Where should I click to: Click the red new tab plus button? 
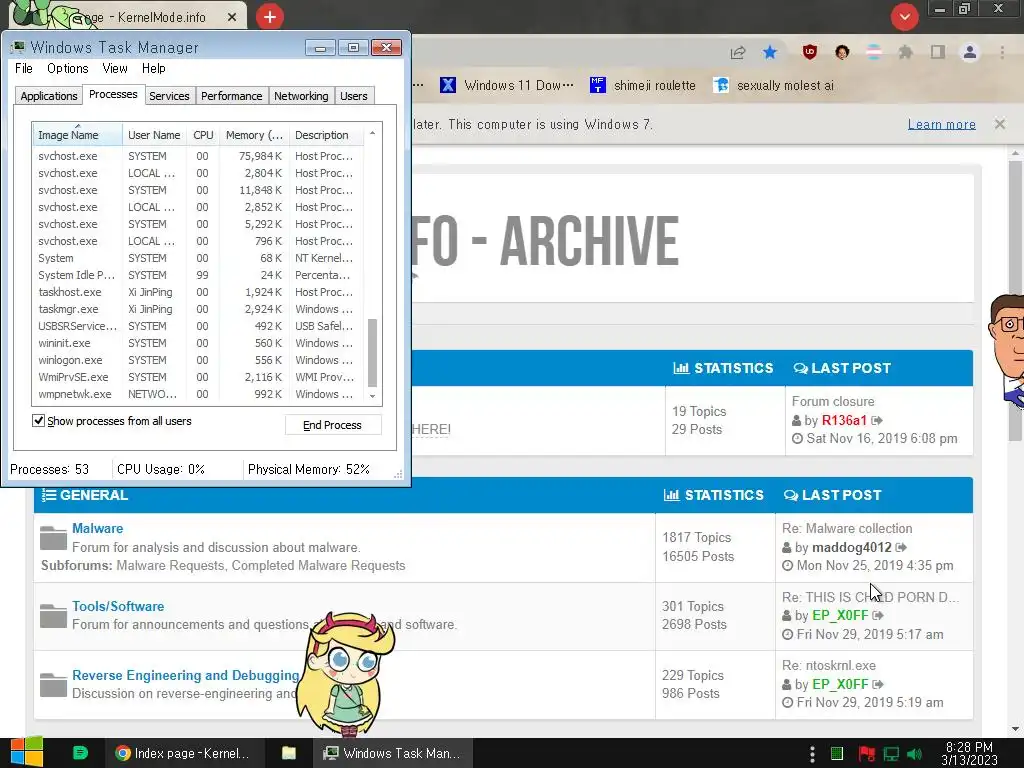(x=270, y=16)
